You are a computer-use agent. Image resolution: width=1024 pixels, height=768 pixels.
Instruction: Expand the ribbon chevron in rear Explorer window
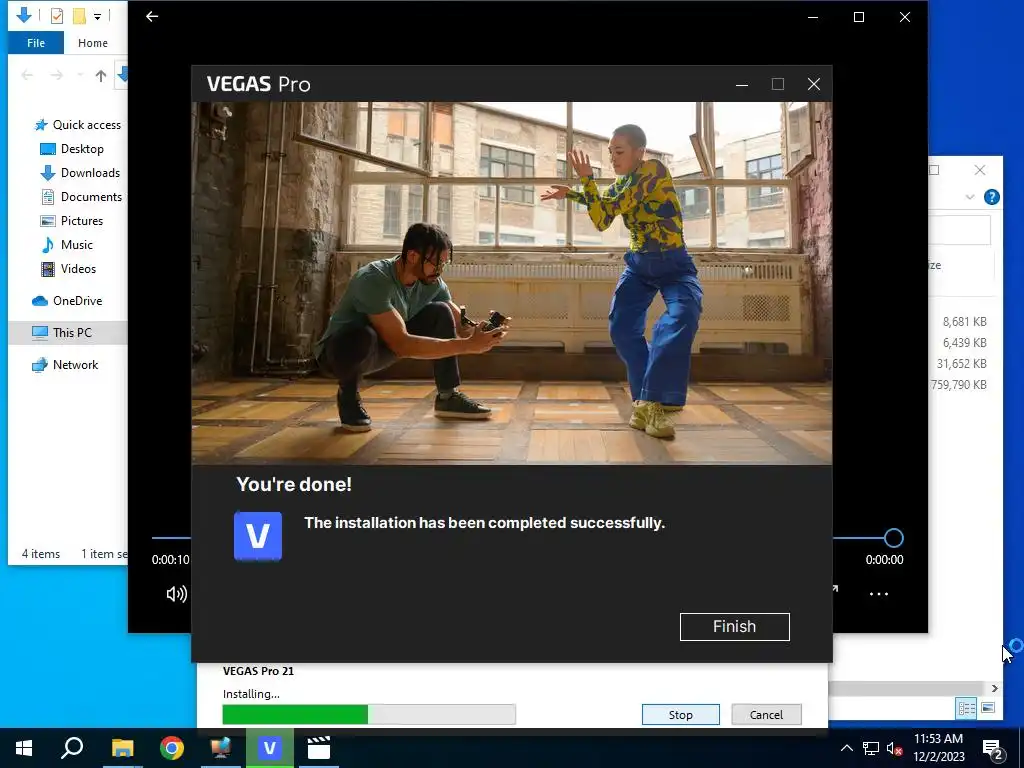970,197
